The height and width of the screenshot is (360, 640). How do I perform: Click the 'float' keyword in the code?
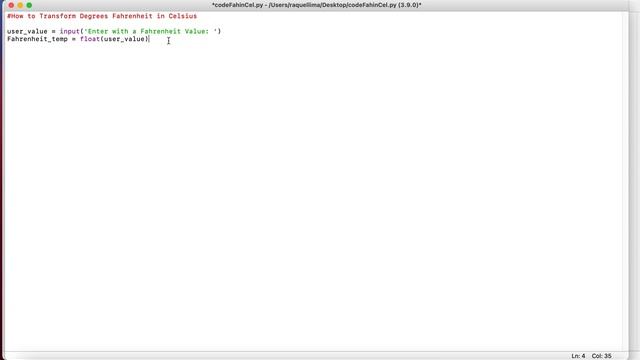pos(90,39)
